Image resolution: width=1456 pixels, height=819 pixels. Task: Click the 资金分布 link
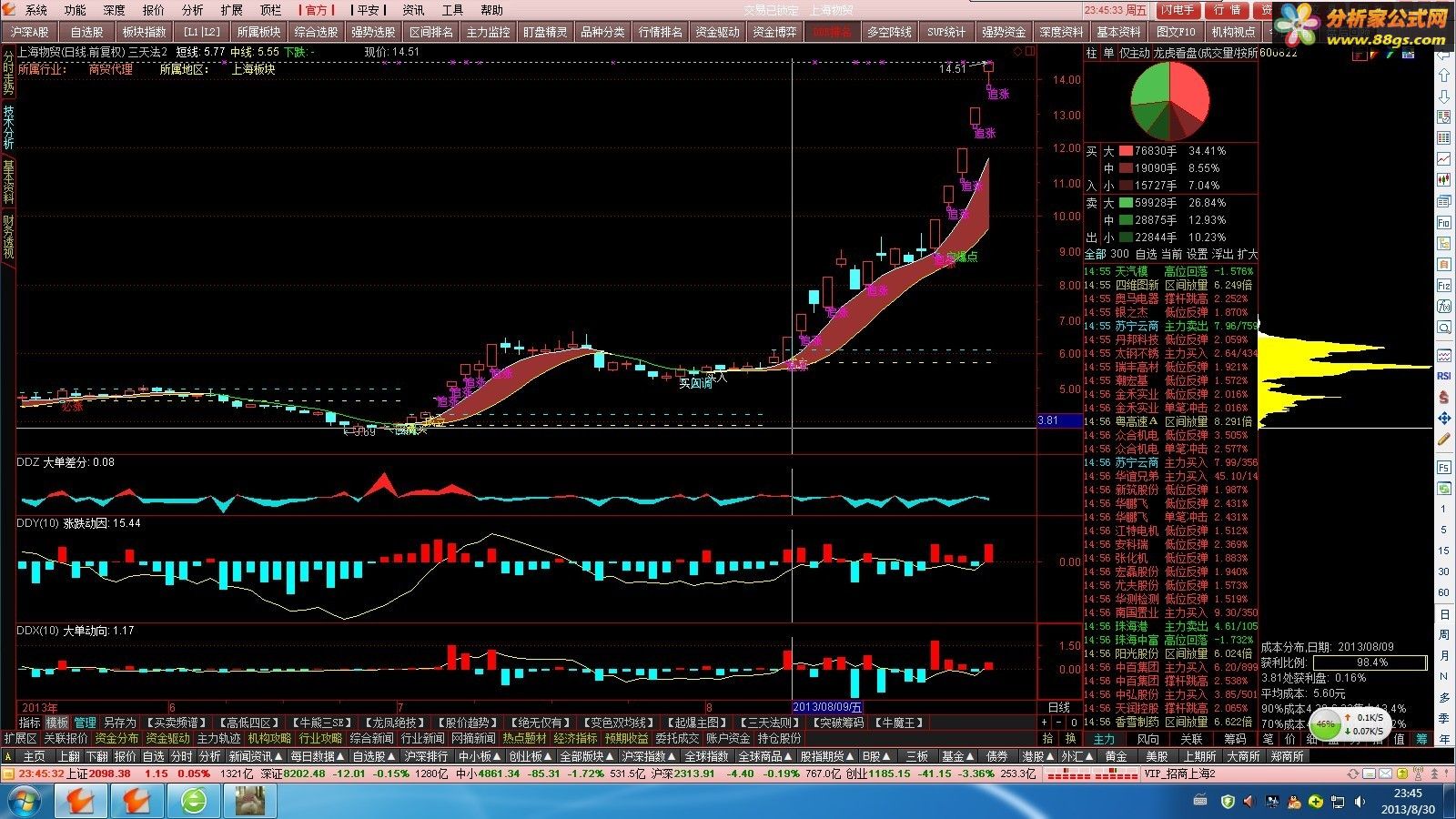(116, 739)
